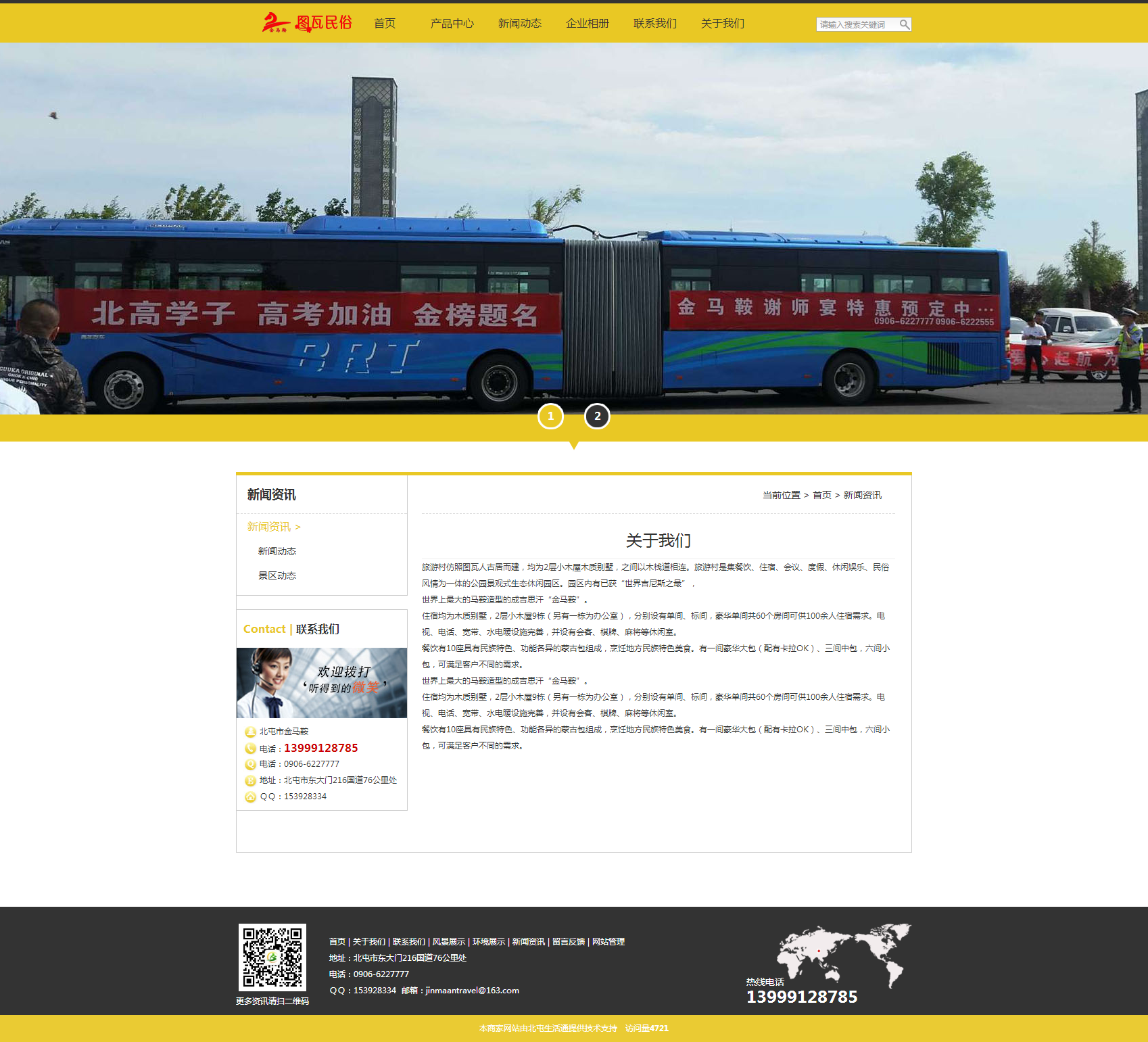Switch to banner slide 1
The width and height of the screenshot is (1148, 1042).
(x=550, y=417)
